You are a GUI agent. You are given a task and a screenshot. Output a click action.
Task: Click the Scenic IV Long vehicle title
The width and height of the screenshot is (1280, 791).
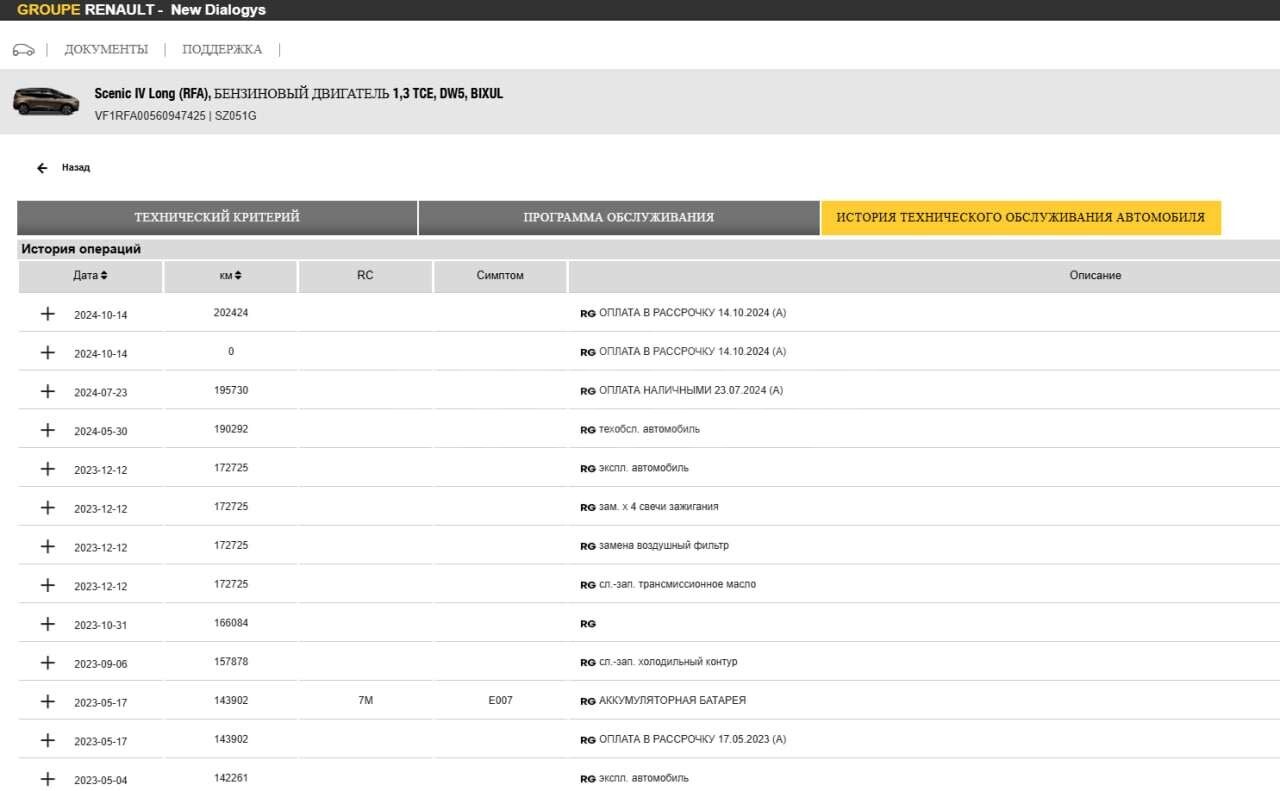(x=299, y=94)
